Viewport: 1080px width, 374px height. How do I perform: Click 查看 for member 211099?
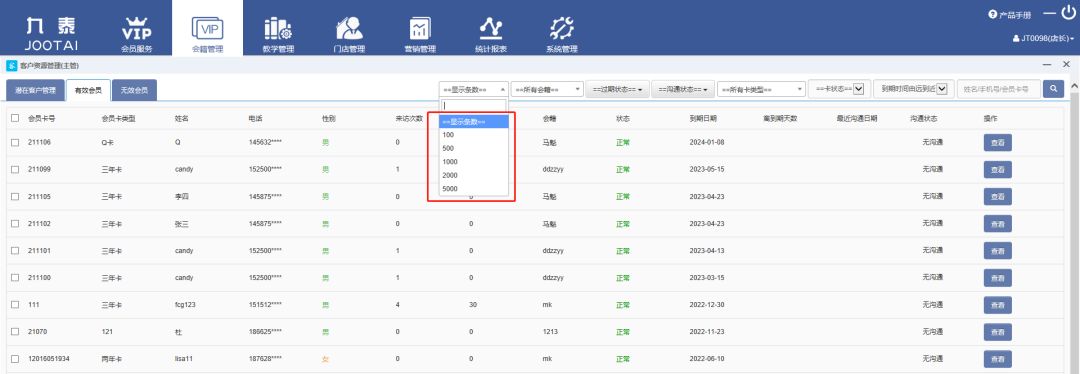(997, 169)
